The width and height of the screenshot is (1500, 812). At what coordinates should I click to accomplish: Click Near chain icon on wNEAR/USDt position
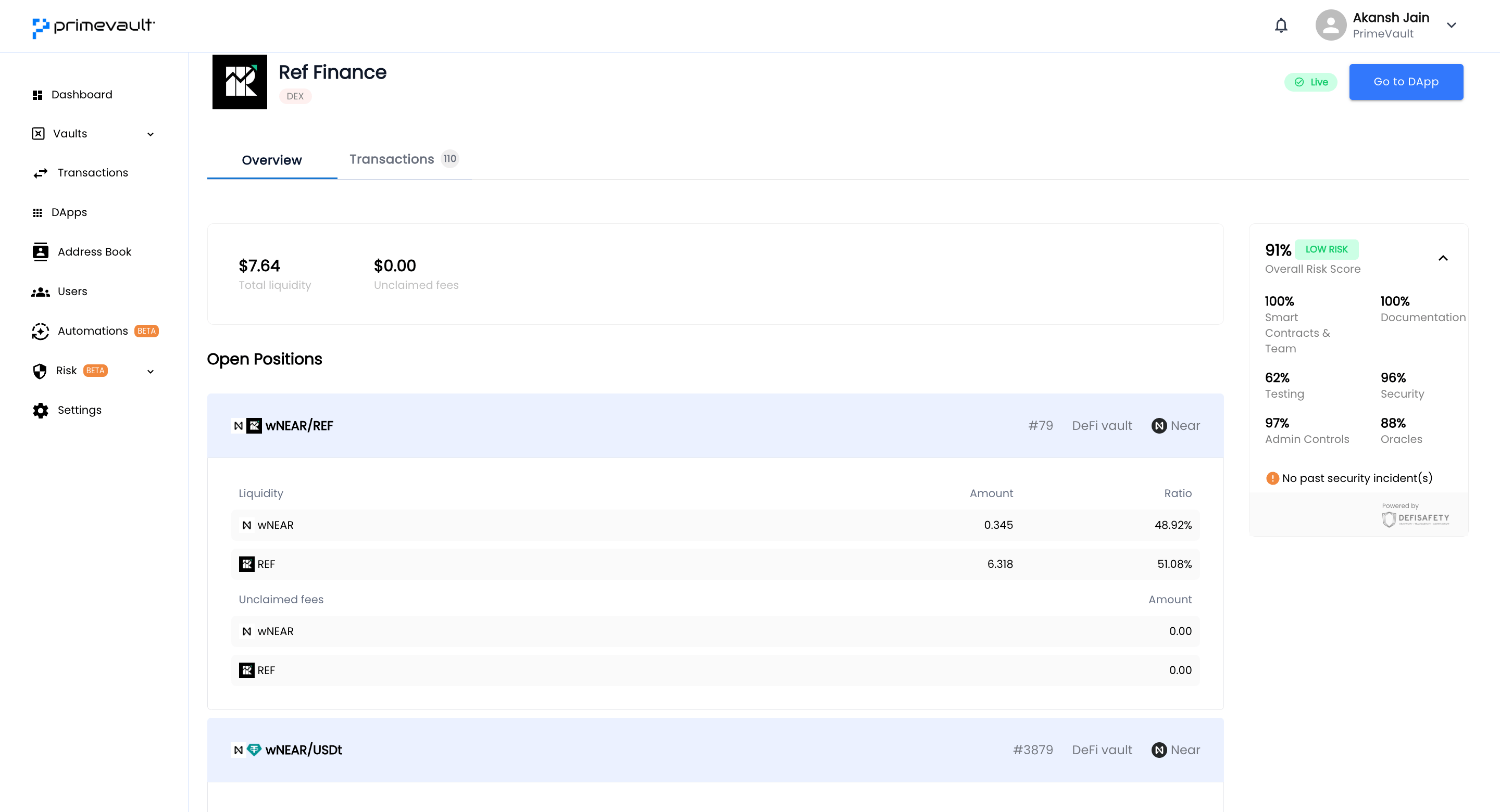point(1159,750)
